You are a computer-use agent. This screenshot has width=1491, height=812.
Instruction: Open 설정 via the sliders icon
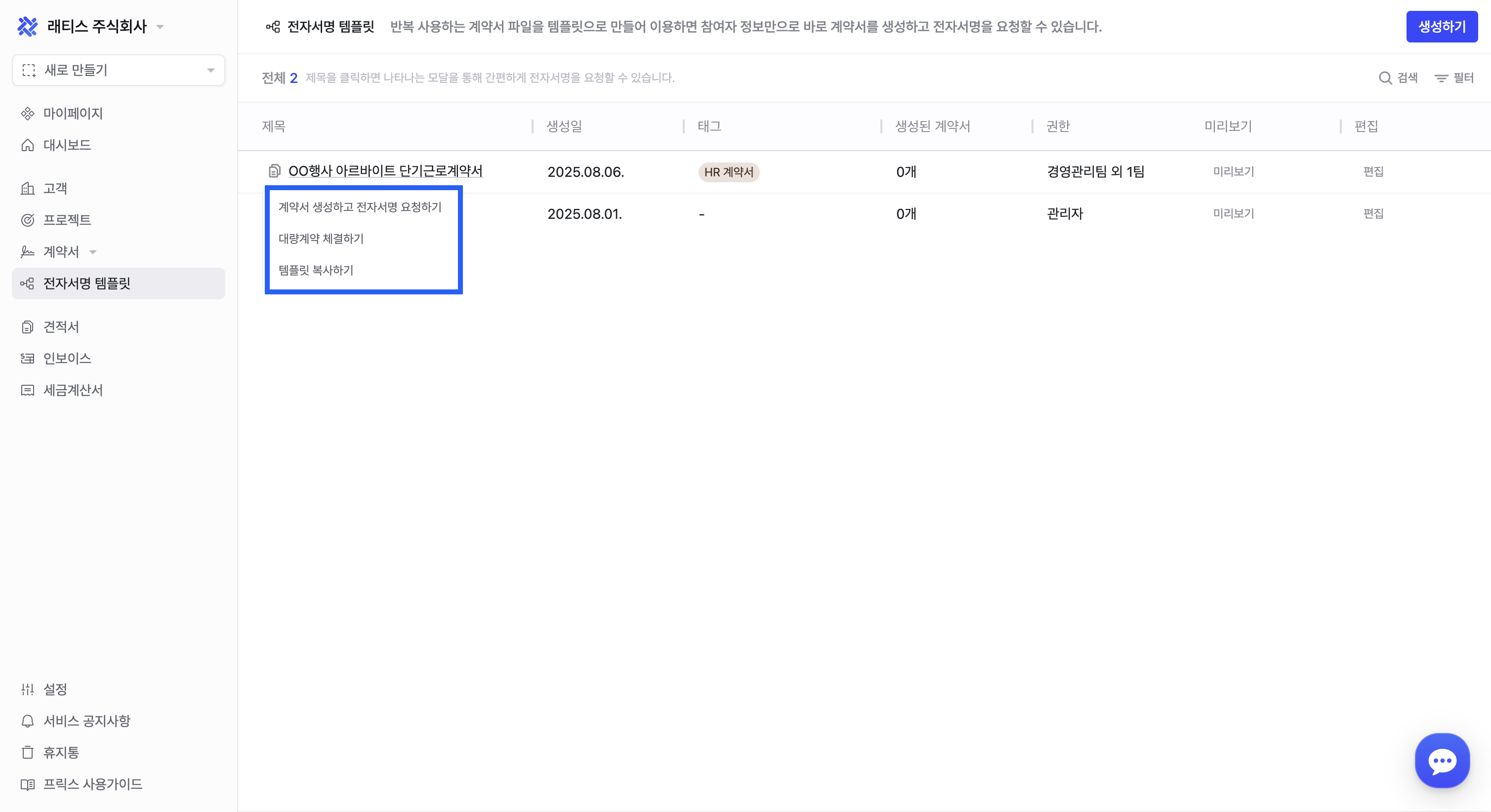point(27,690)
